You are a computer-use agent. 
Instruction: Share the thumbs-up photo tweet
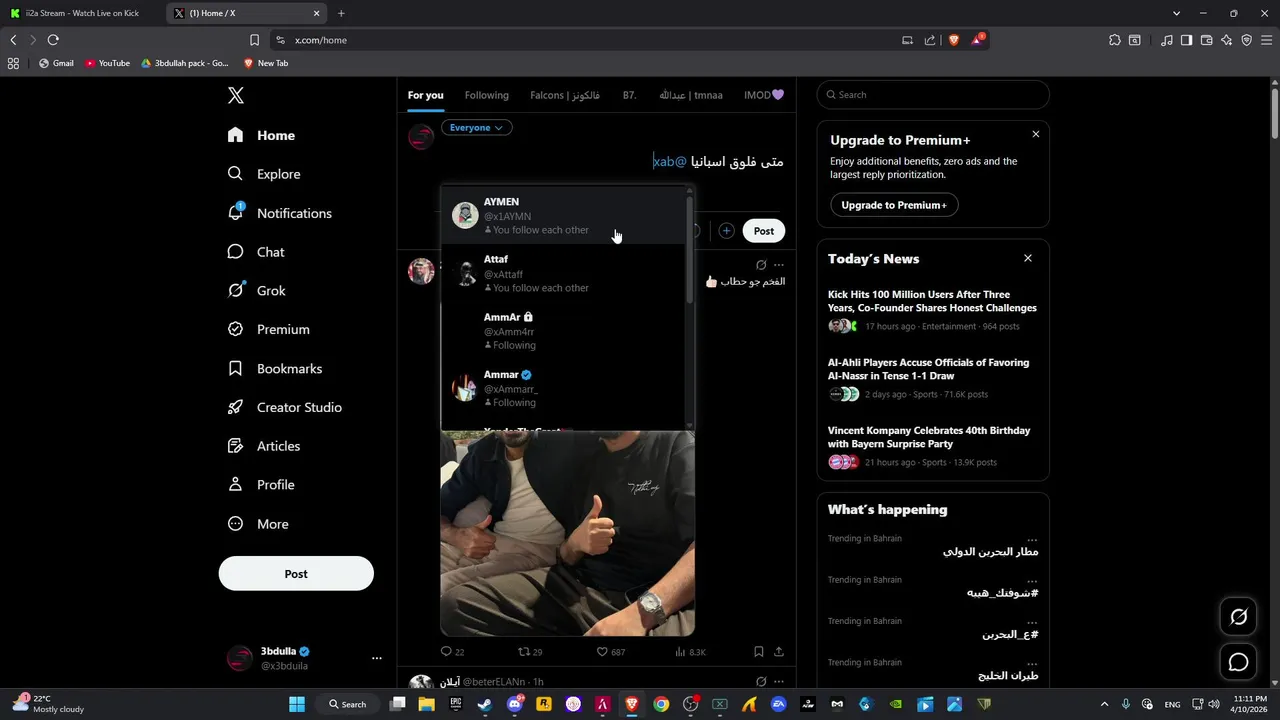[x=779, y=652]
